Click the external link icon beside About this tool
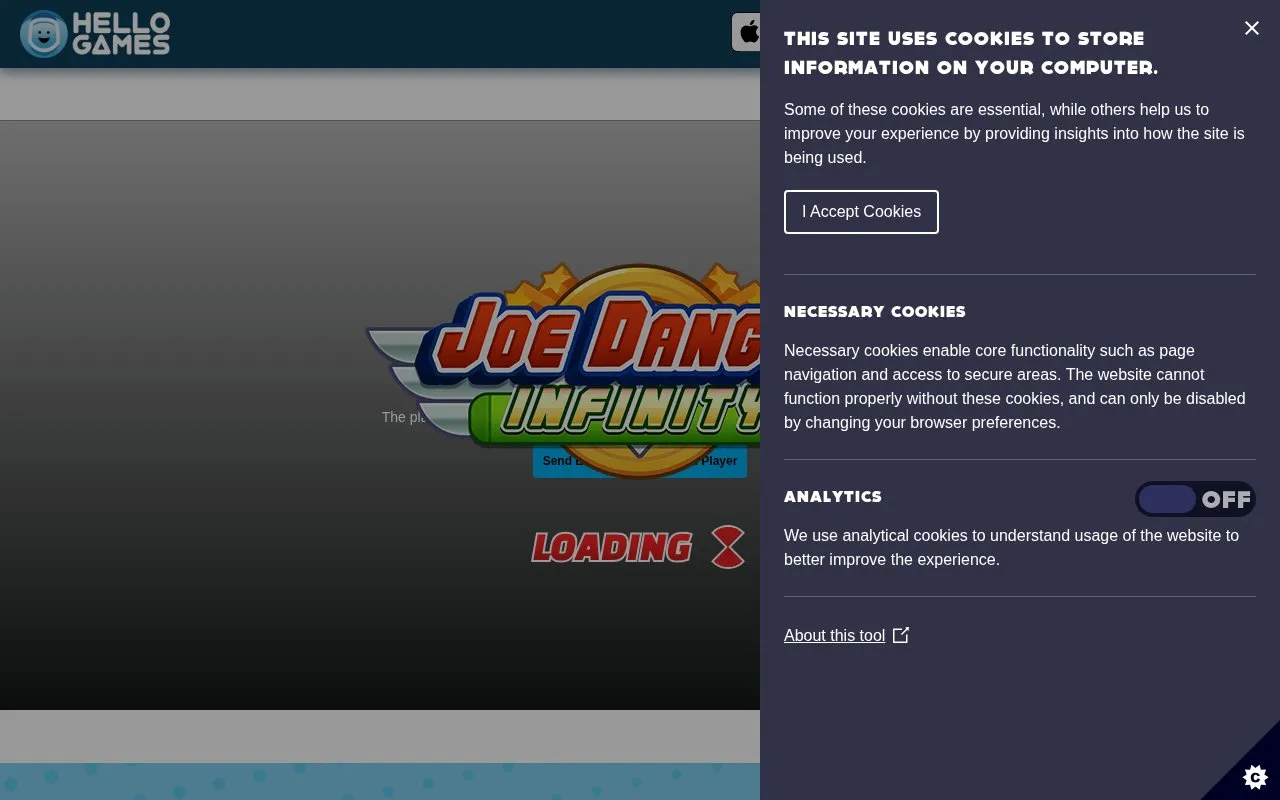The height and width of the screenshot is (800, 1280). click(901, 635)
